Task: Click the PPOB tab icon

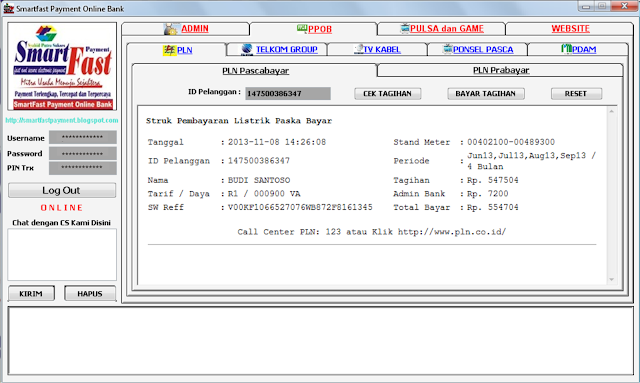Action: (x=302, y=28)
